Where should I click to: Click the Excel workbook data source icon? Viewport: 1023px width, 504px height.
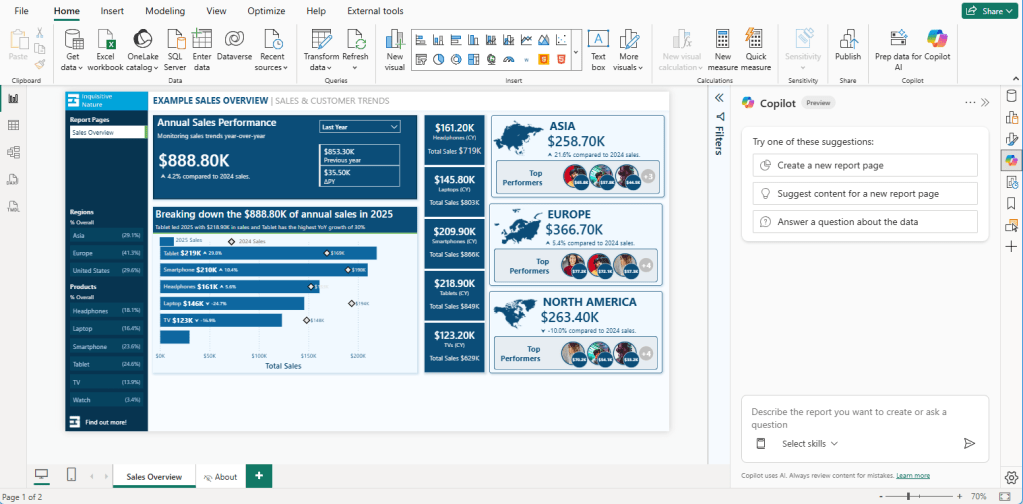105,39
